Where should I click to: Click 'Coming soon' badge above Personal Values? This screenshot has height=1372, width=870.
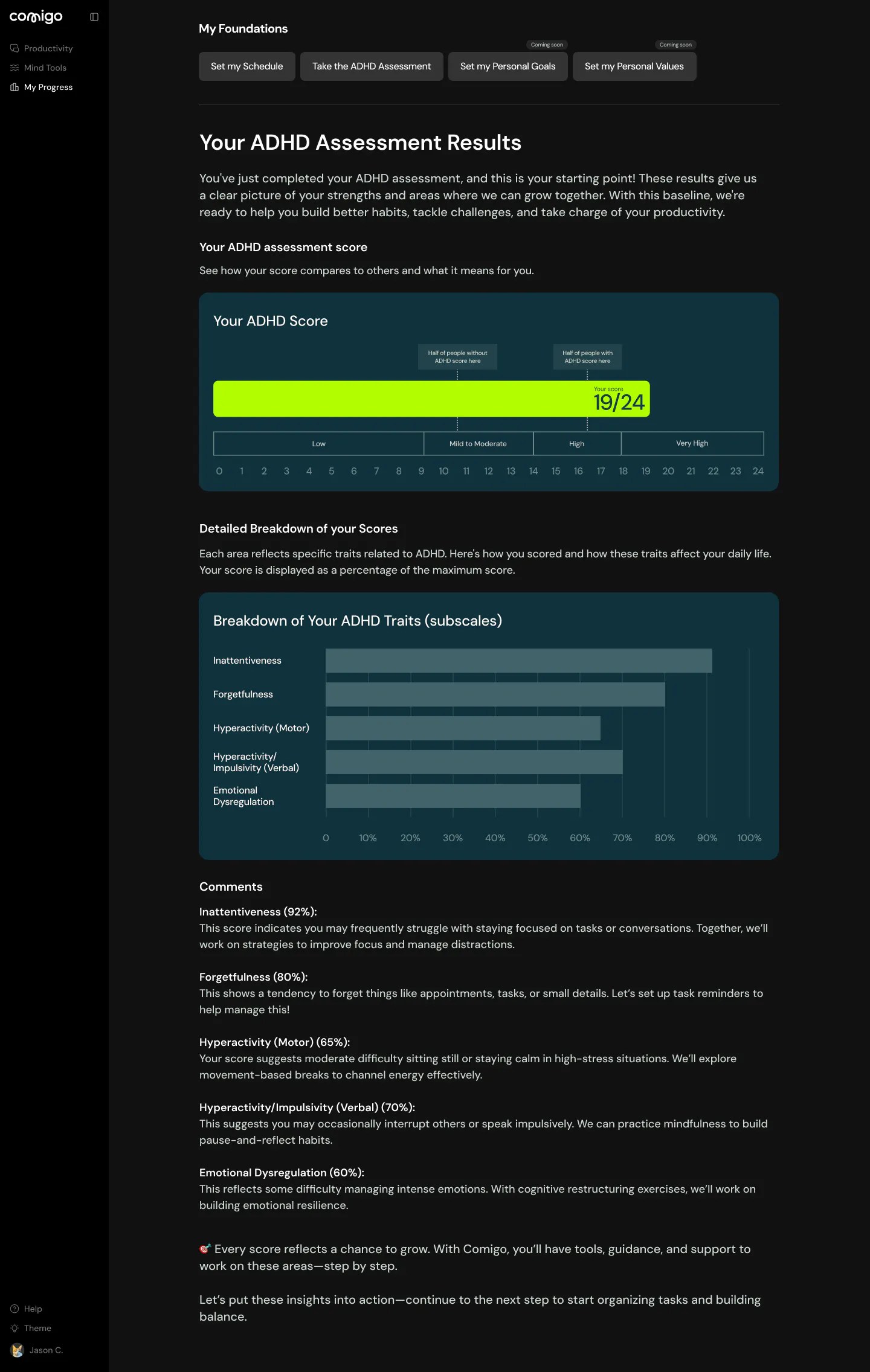pyautogui.click(x=675, y=45)
